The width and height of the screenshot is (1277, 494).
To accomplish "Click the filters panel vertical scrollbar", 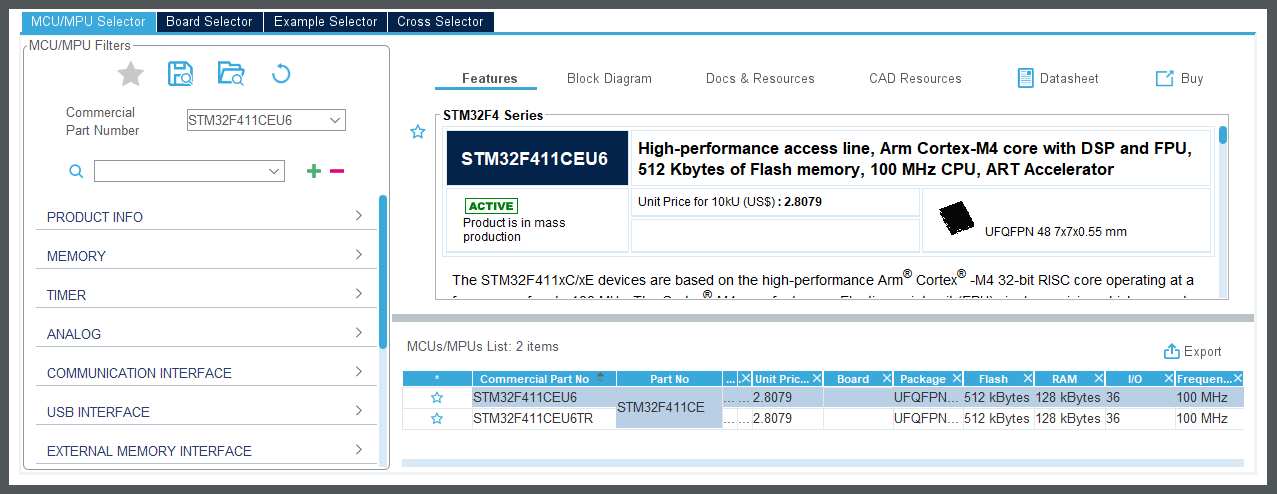I will [383, 271].
